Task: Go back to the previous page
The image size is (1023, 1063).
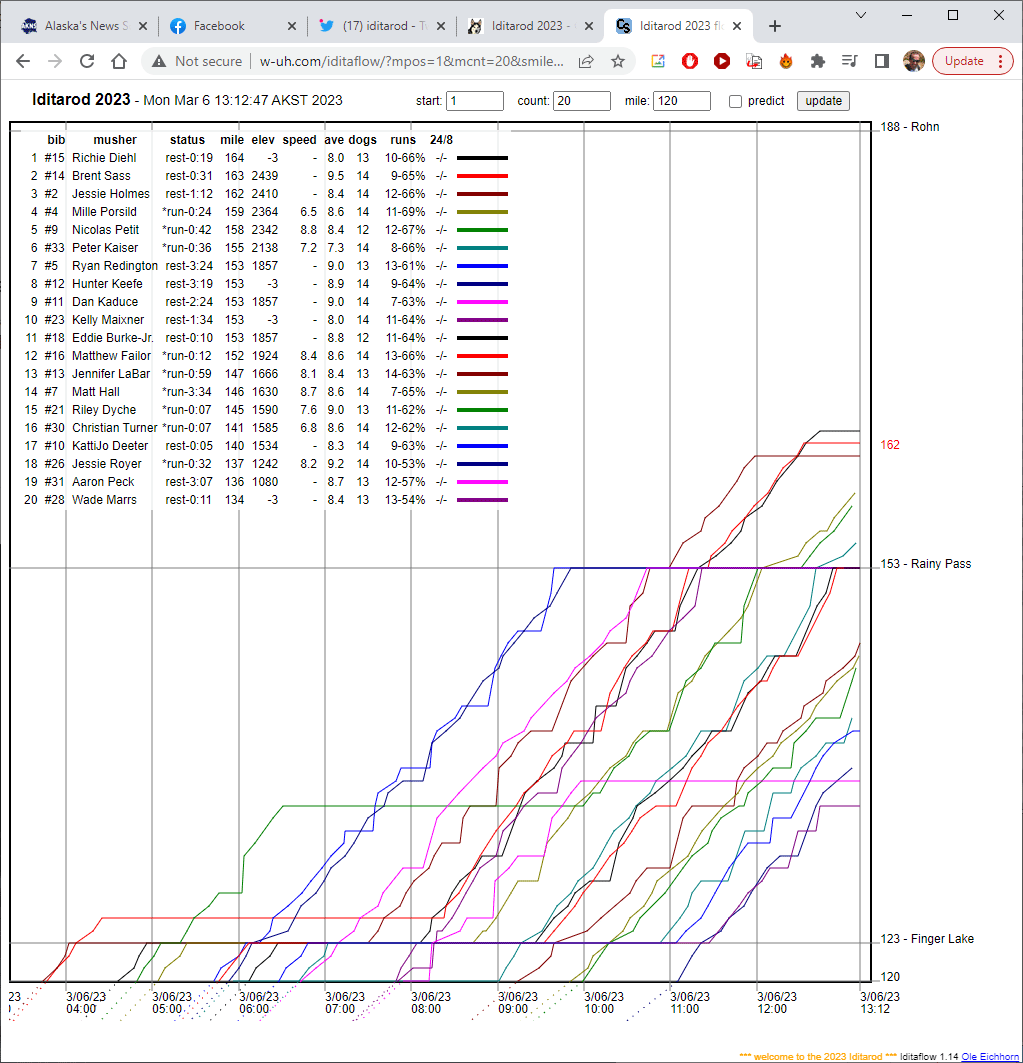Action: coord(23,61)
